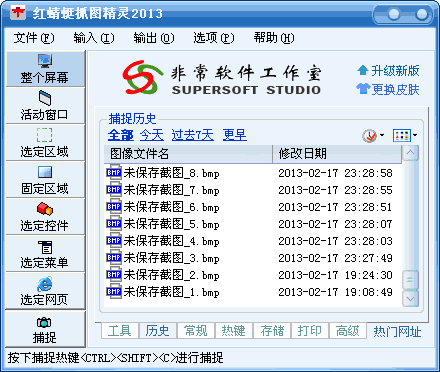The width and height of the screenshot is (440, 372).
Task: Click the history list scroll down arrow
Action: (410, 299)
